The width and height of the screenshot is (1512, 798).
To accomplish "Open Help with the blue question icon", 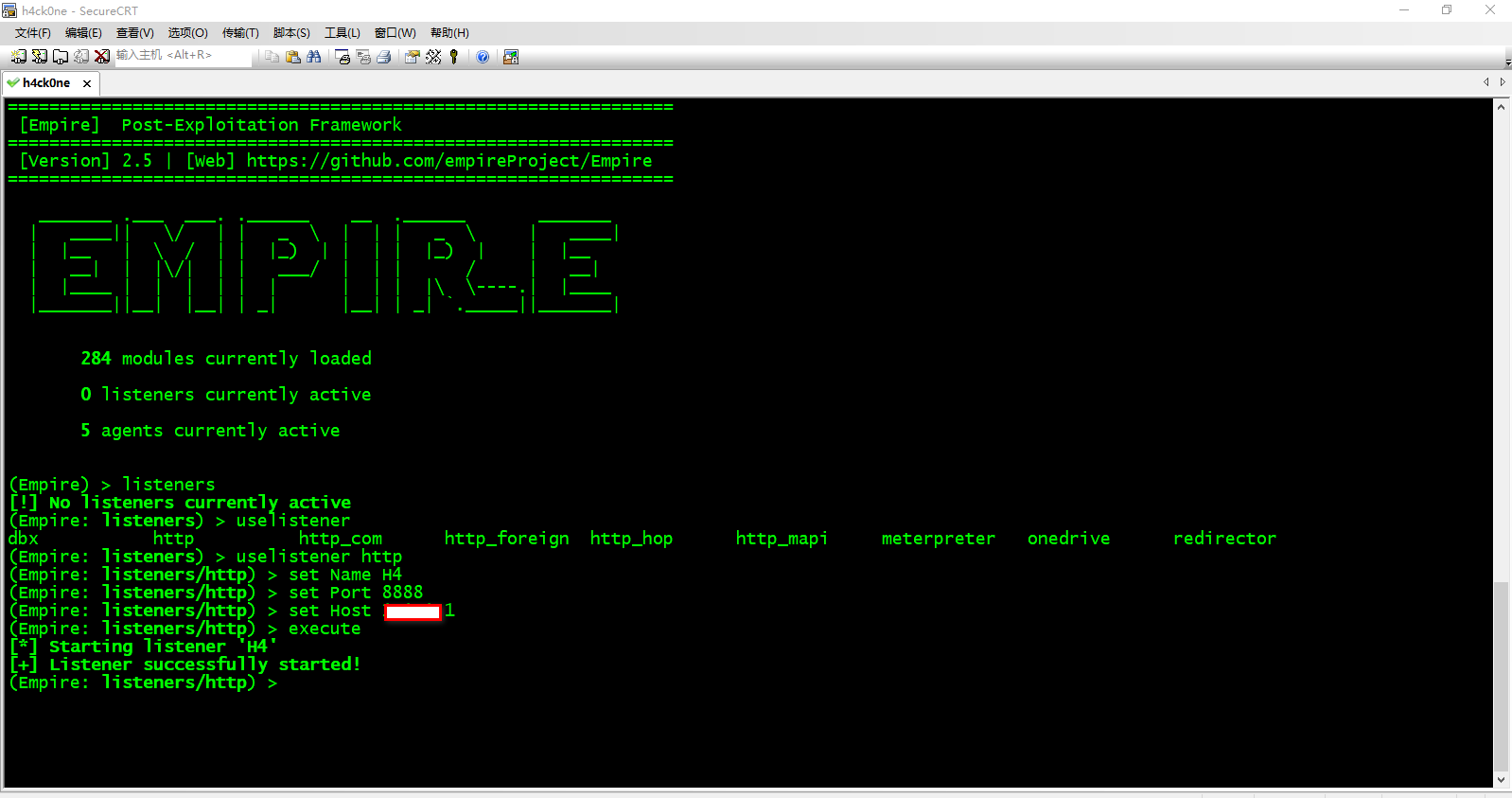I will pyautogui.click(x=483, y=57).
